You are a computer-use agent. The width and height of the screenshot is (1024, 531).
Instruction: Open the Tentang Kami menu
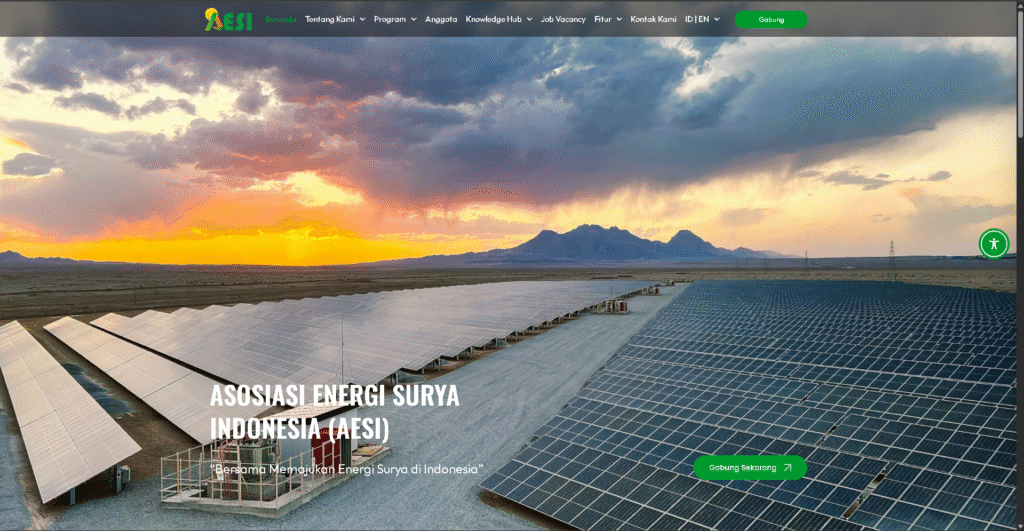[330, 20]
